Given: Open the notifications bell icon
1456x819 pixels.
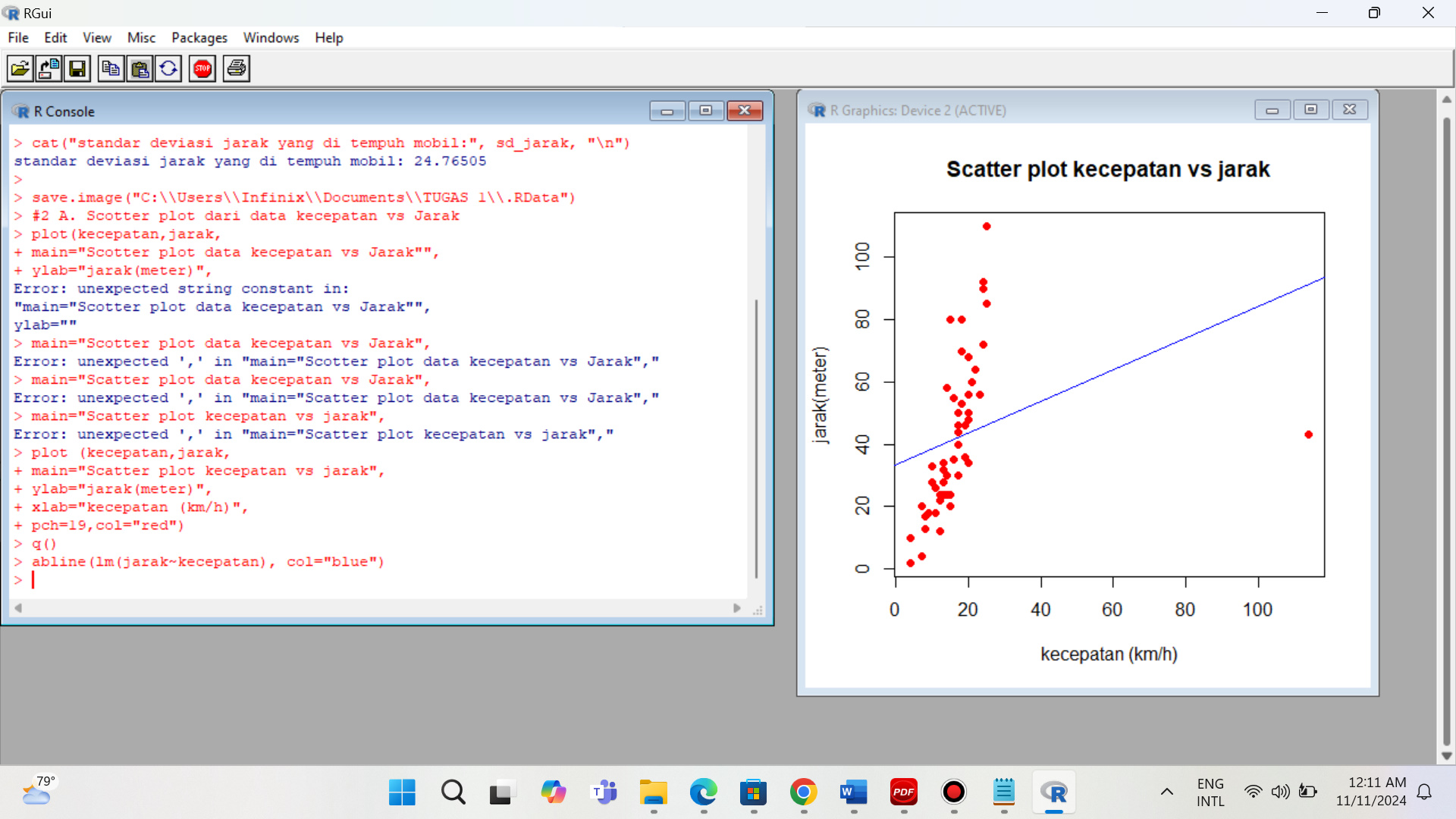Looking at the screenshot, I should point(1425,792).
